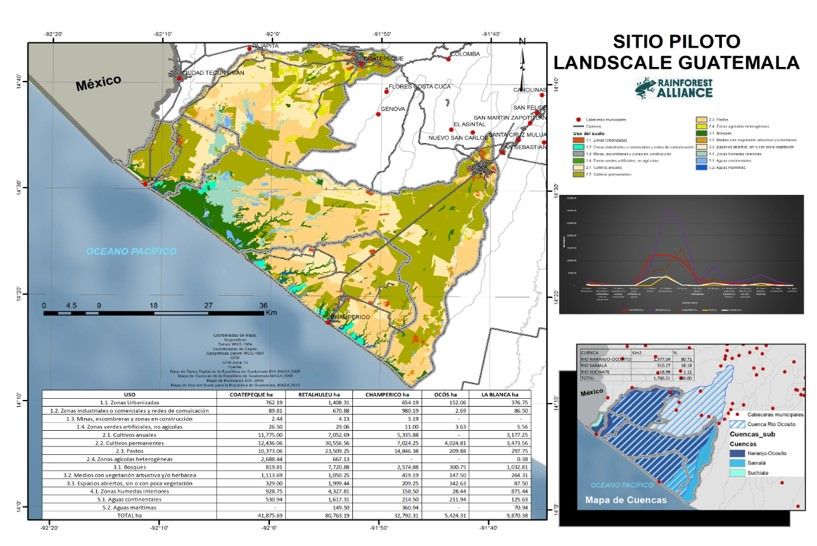Image resolution: width=817 pixels, height=546 pixels.
Task: Select the Colomba town marker
Action: coord(449,59)
